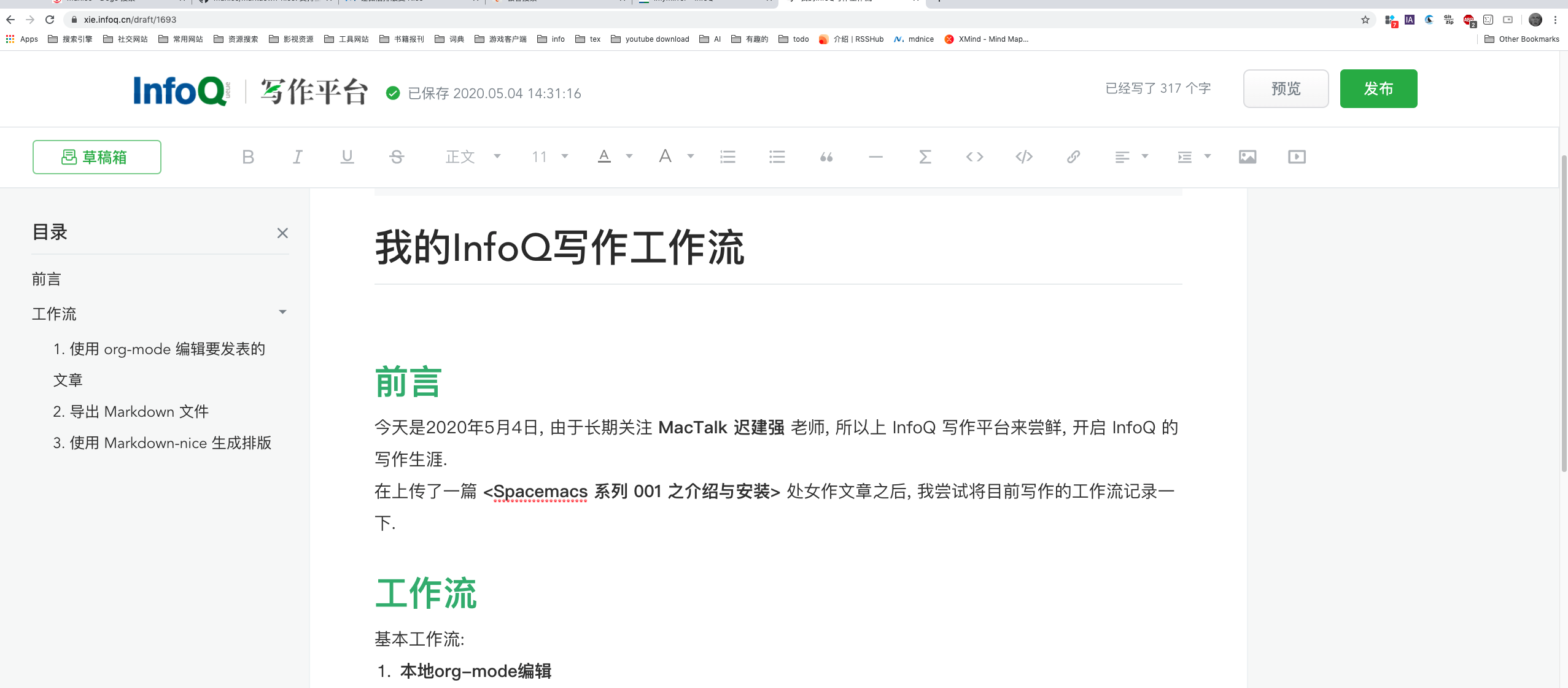Viewport: 1568px width, 688px height.
Task: Insert a video into the article
Action: [x=1297, y=157]
